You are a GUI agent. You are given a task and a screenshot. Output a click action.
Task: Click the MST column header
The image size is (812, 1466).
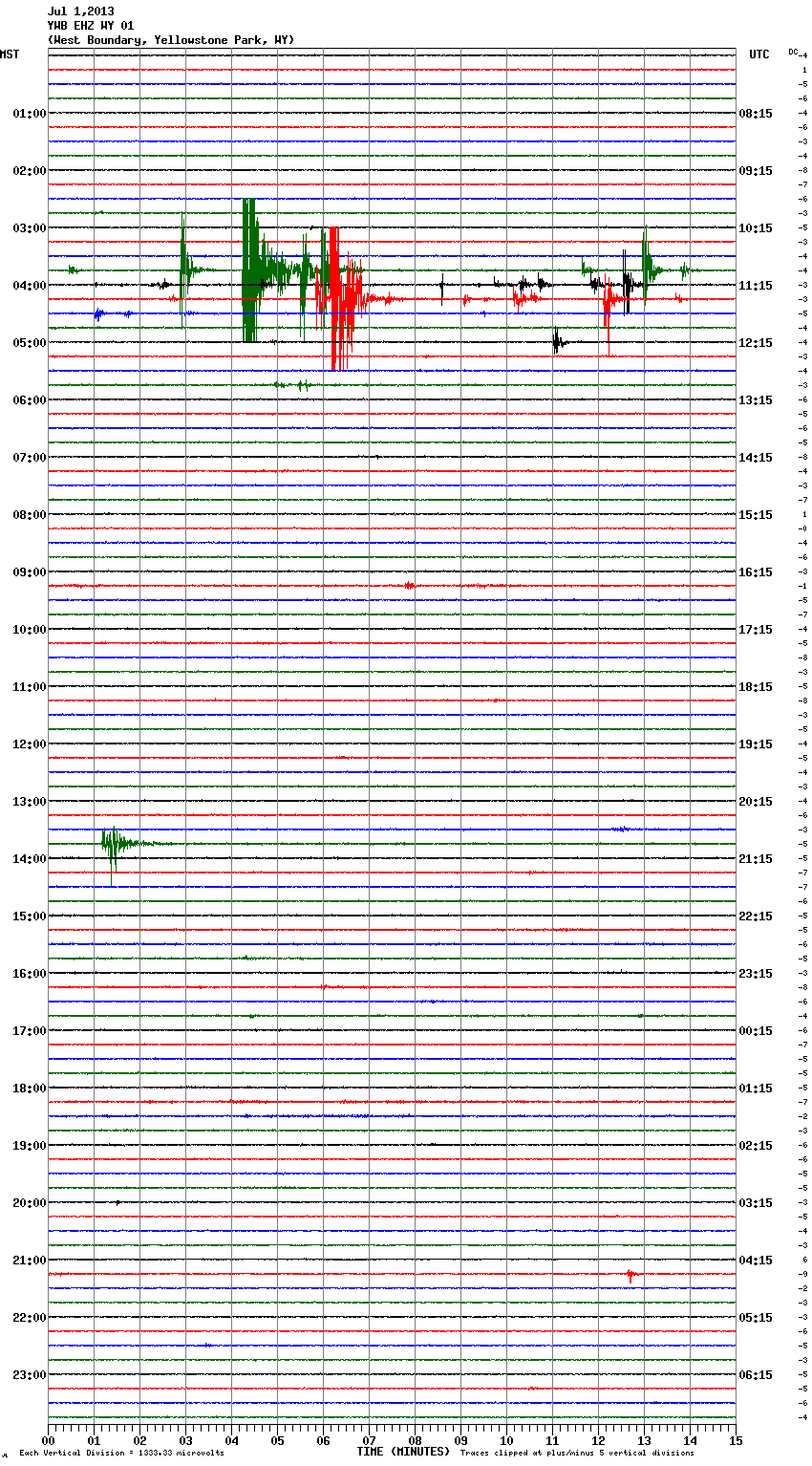(x=10, y=54)
